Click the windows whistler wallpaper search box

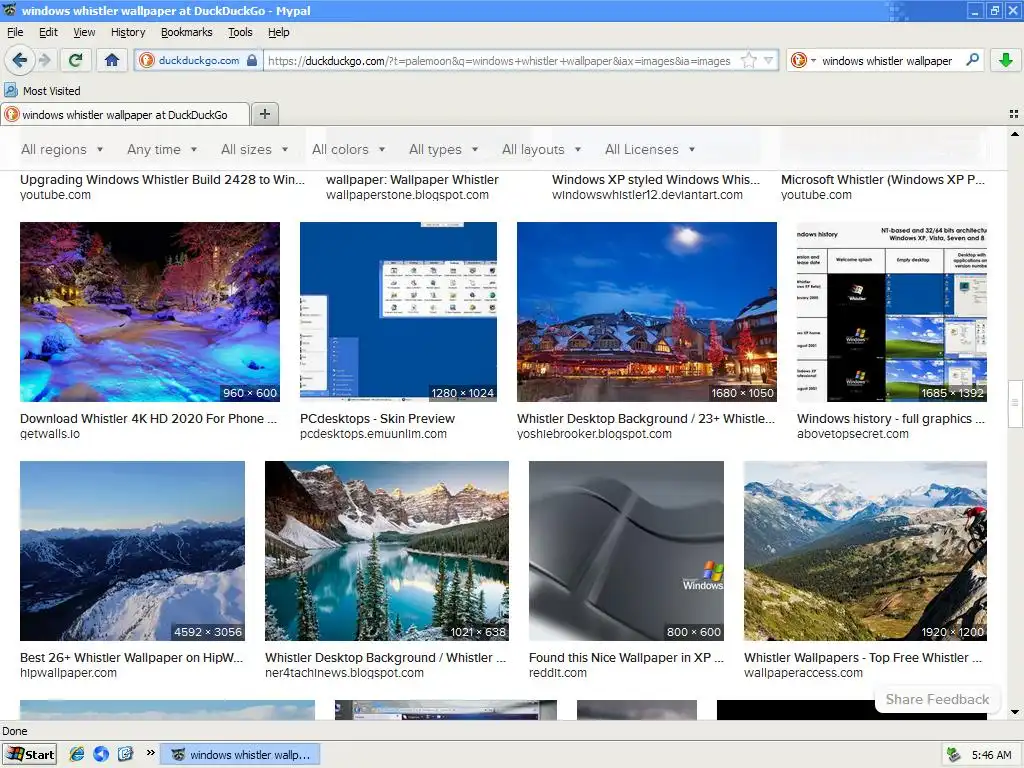[887, 61]
